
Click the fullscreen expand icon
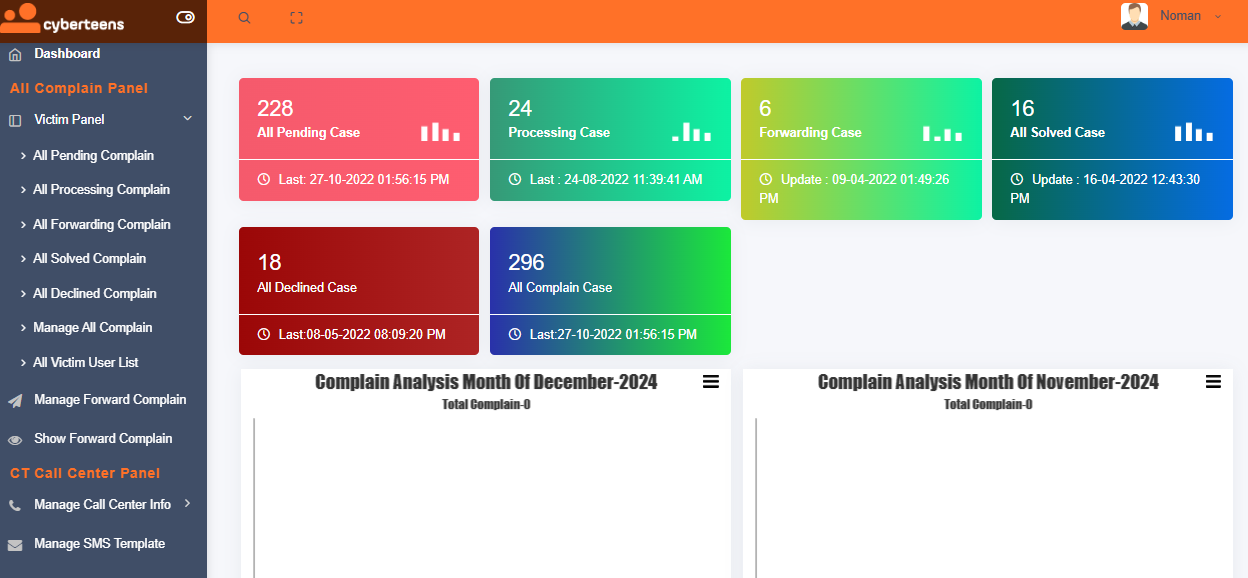tap(296, 18)
